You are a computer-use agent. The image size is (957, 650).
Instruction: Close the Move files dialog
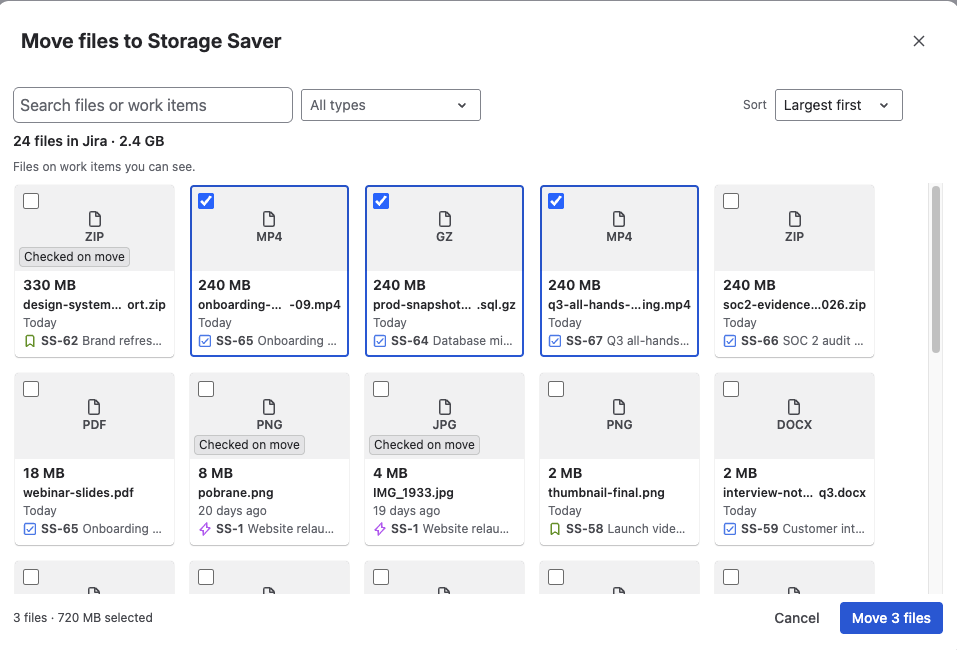[x=919, y=41]
